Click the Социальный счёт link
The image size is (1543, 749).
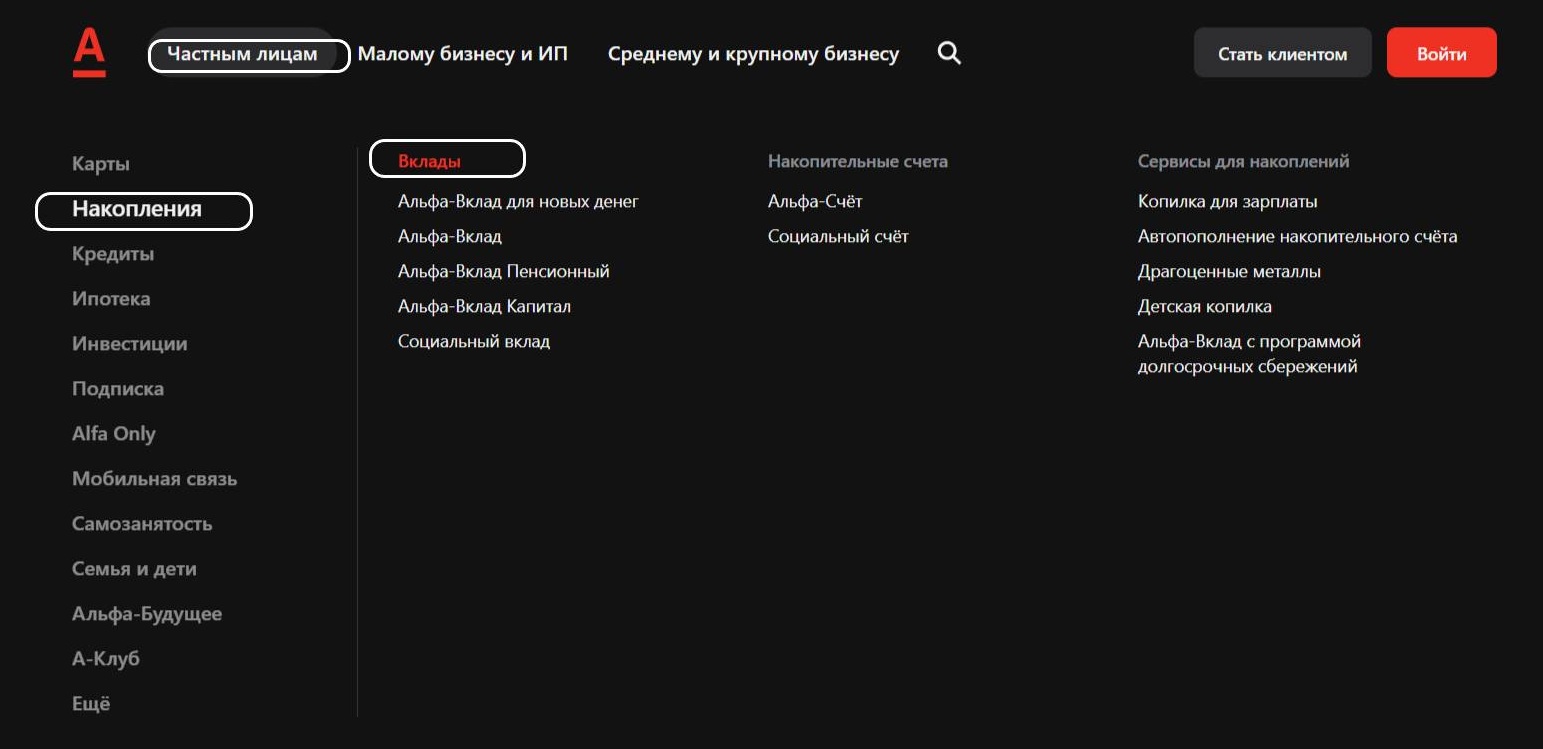point(838,236)
